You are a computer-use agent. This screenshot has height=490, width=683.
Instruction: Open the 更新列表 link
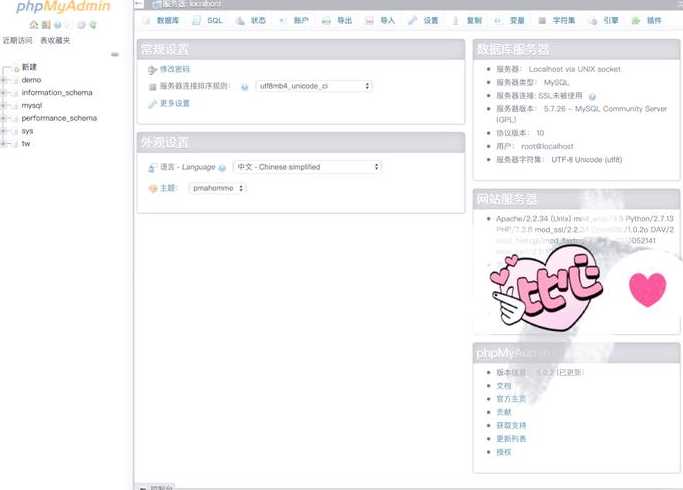pyautogui.click(x=511, y=439)
